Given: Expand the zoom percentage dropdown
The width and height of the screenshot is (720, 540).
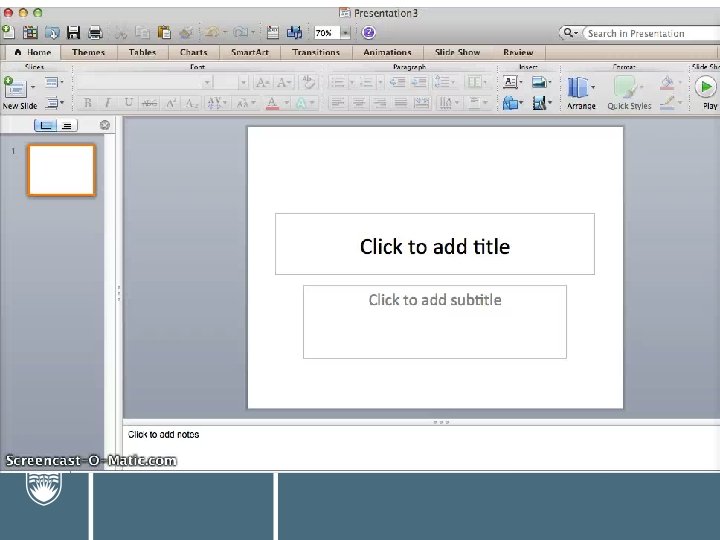Looking at the screenshot, I should pyautogui.click(x=345, y=33).
